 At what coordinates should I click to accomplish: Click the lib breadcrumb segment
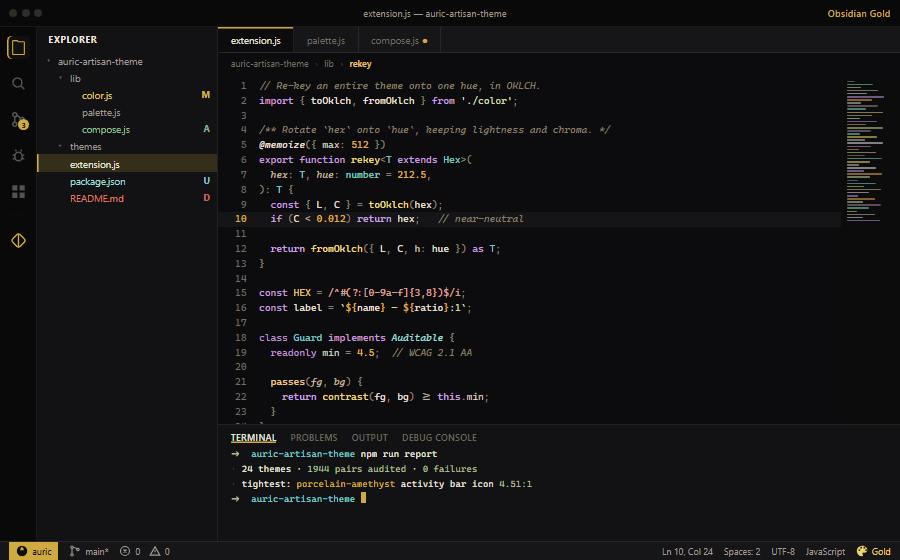[329, 64]
